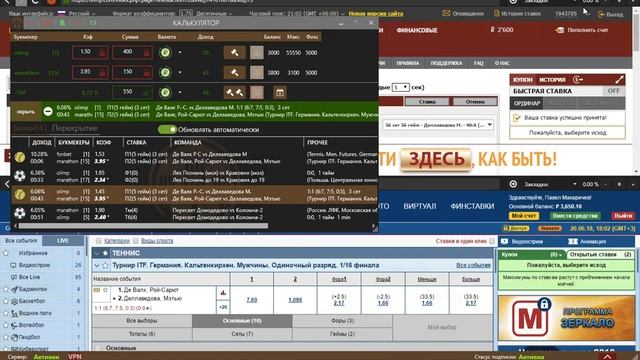Click star icon next to Бадминтон

pyautogui.click(x=6, y=289)
